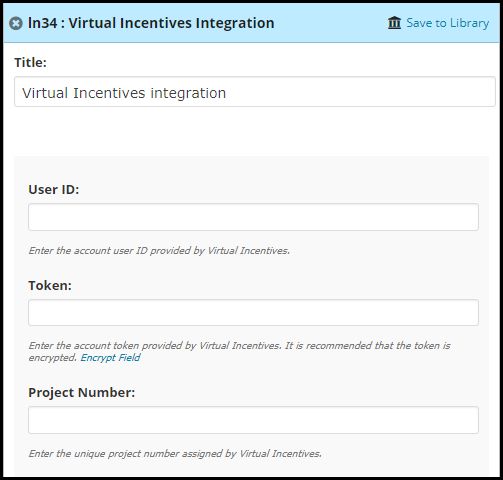Focus the Project Number input box
The image size is (503, 480).
coord(253,420)
